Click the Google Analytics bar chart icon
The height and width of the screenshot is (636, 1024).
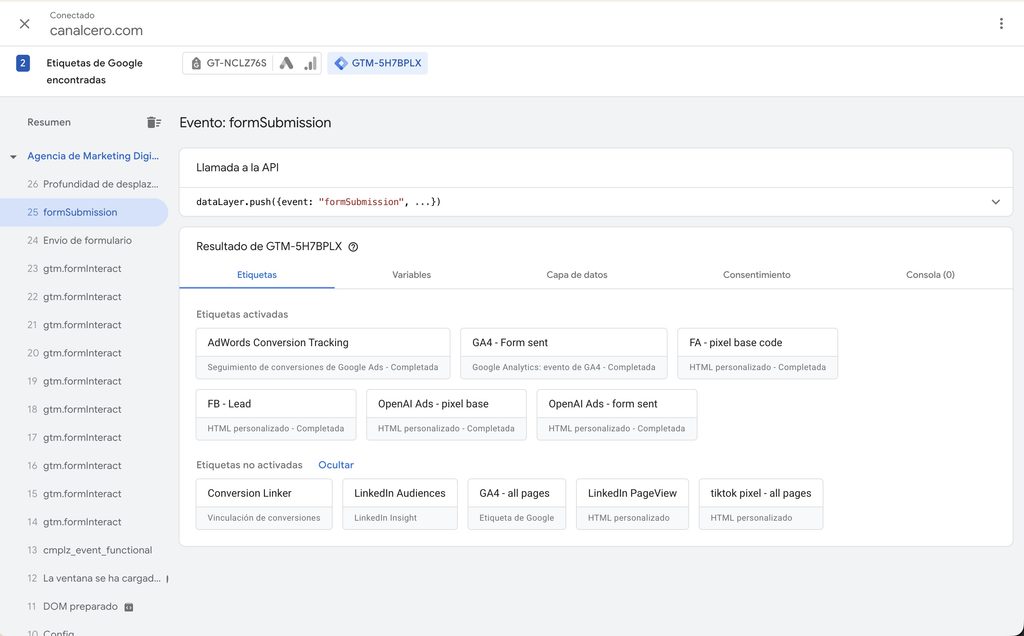tap(310, 63)
